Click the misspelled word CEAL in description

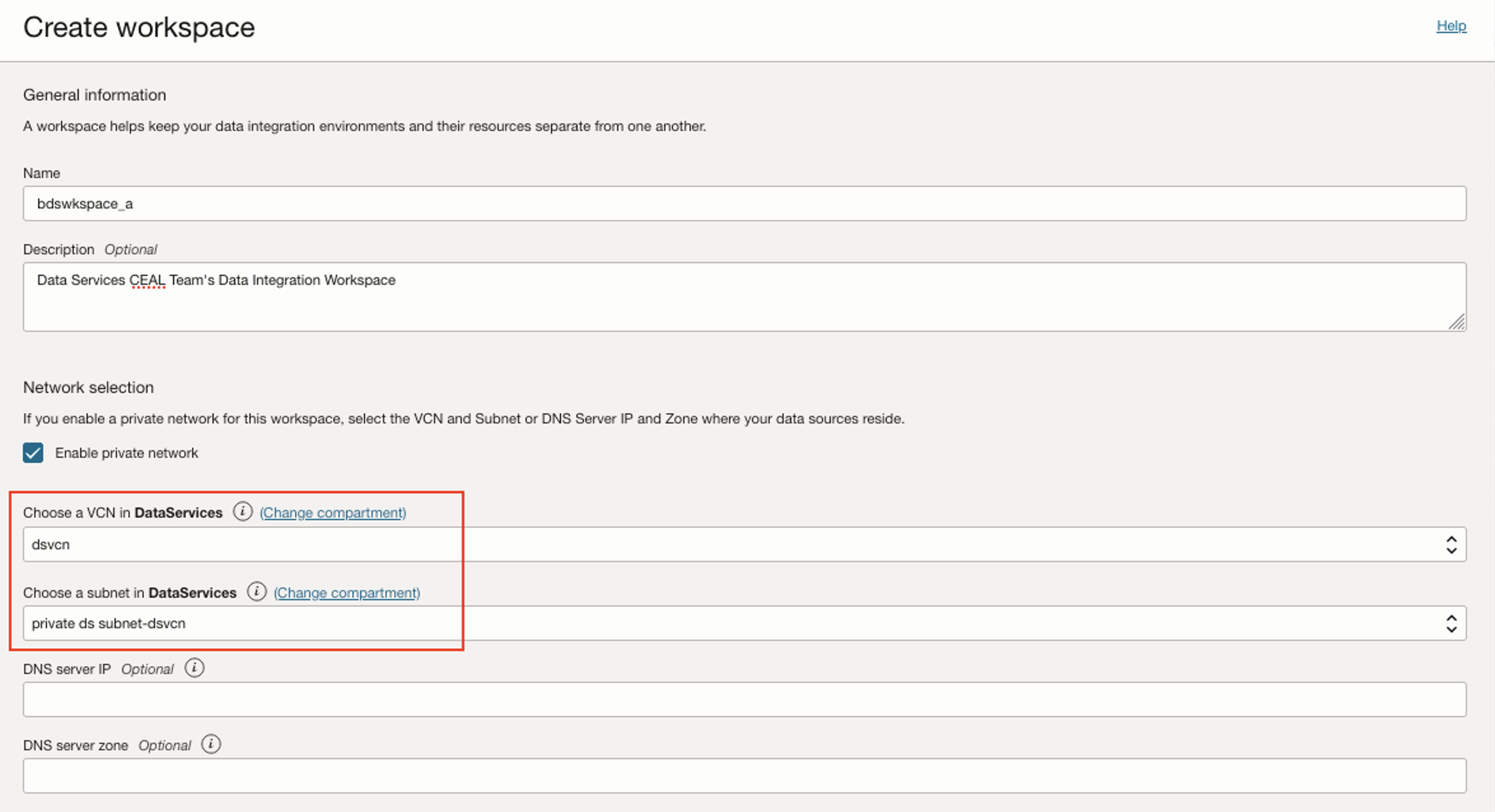[x=147, y=280]
